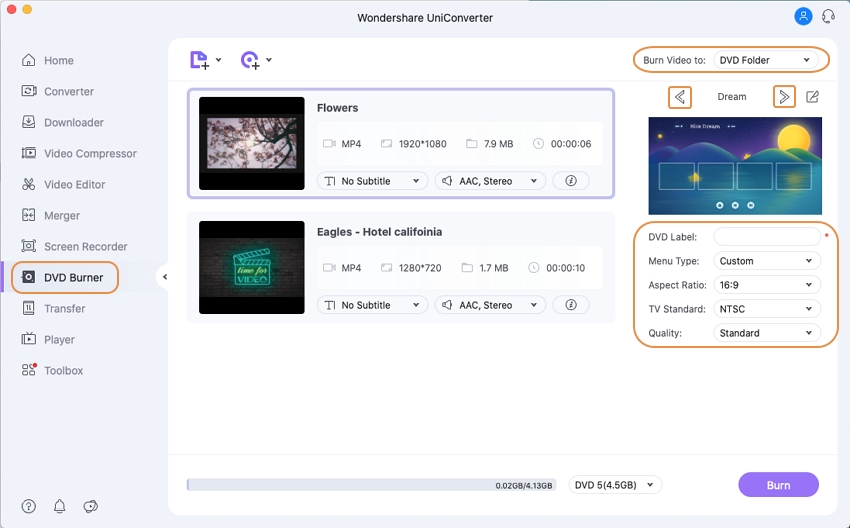
Task: Go to next DVD menu template
Action: (784, 97)
